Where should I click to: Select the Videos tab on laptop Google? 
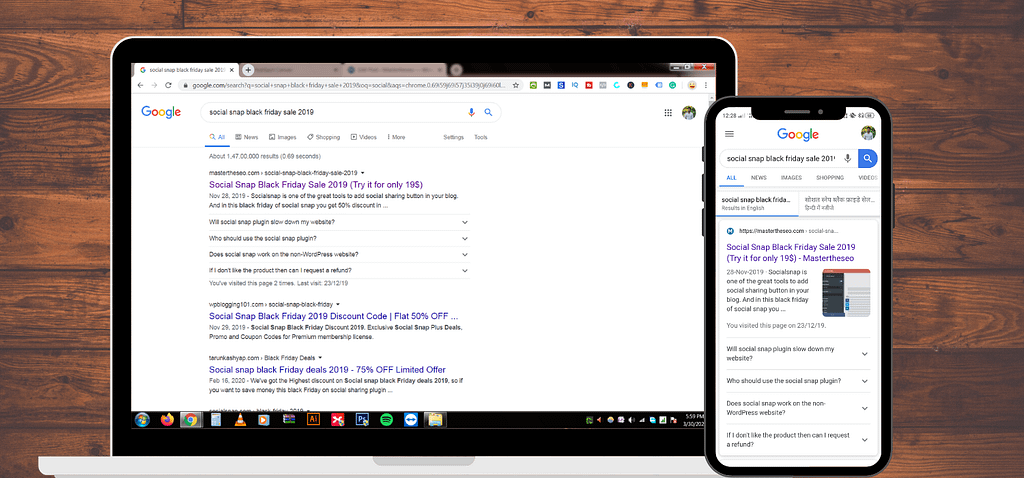[x=364, y=137]
